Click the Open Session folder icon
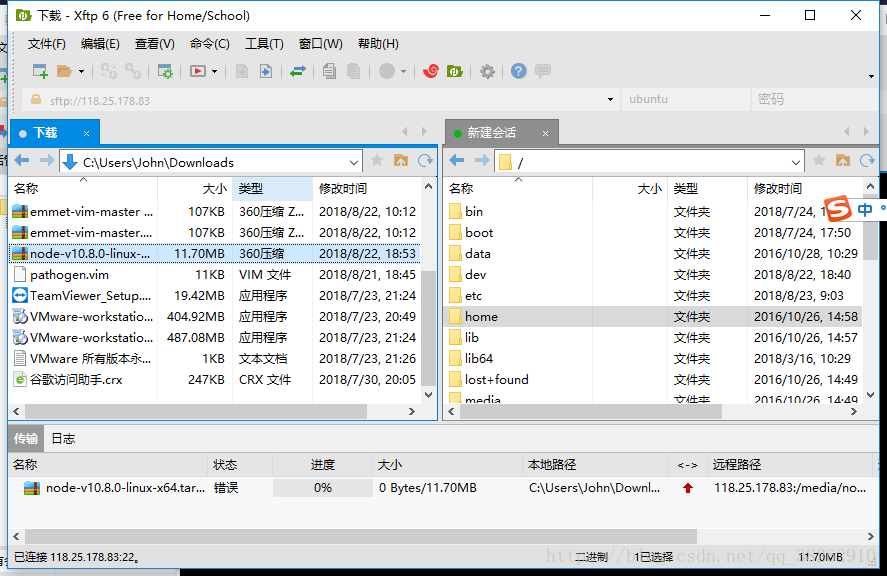887x576 pixels. pos(64,71)
